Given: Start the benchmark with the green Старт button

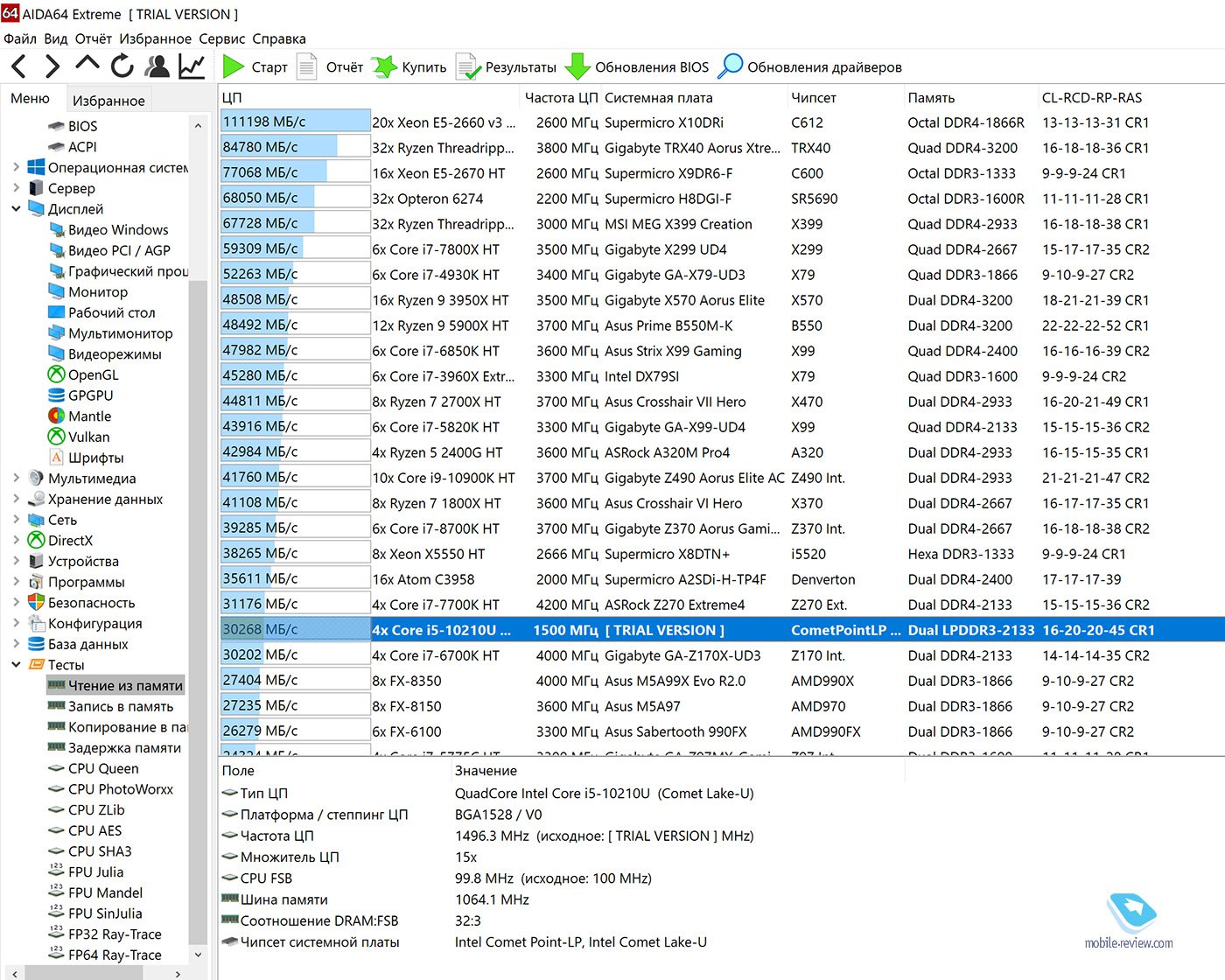Looking at the screenshot, I should (x=255, y=67).
